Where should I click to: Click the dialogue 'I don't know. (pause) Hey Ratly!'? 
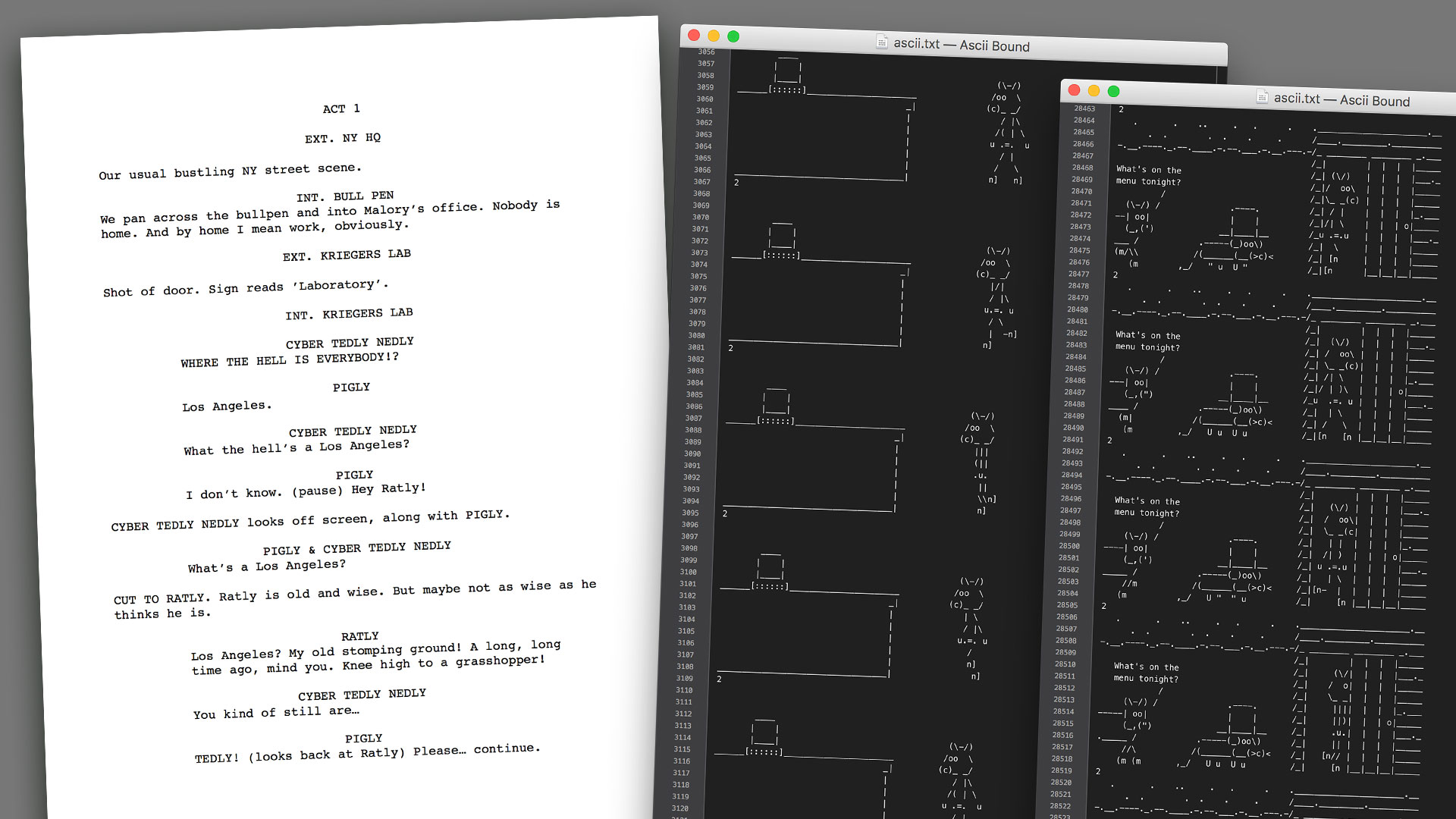(x=306, y=491)
